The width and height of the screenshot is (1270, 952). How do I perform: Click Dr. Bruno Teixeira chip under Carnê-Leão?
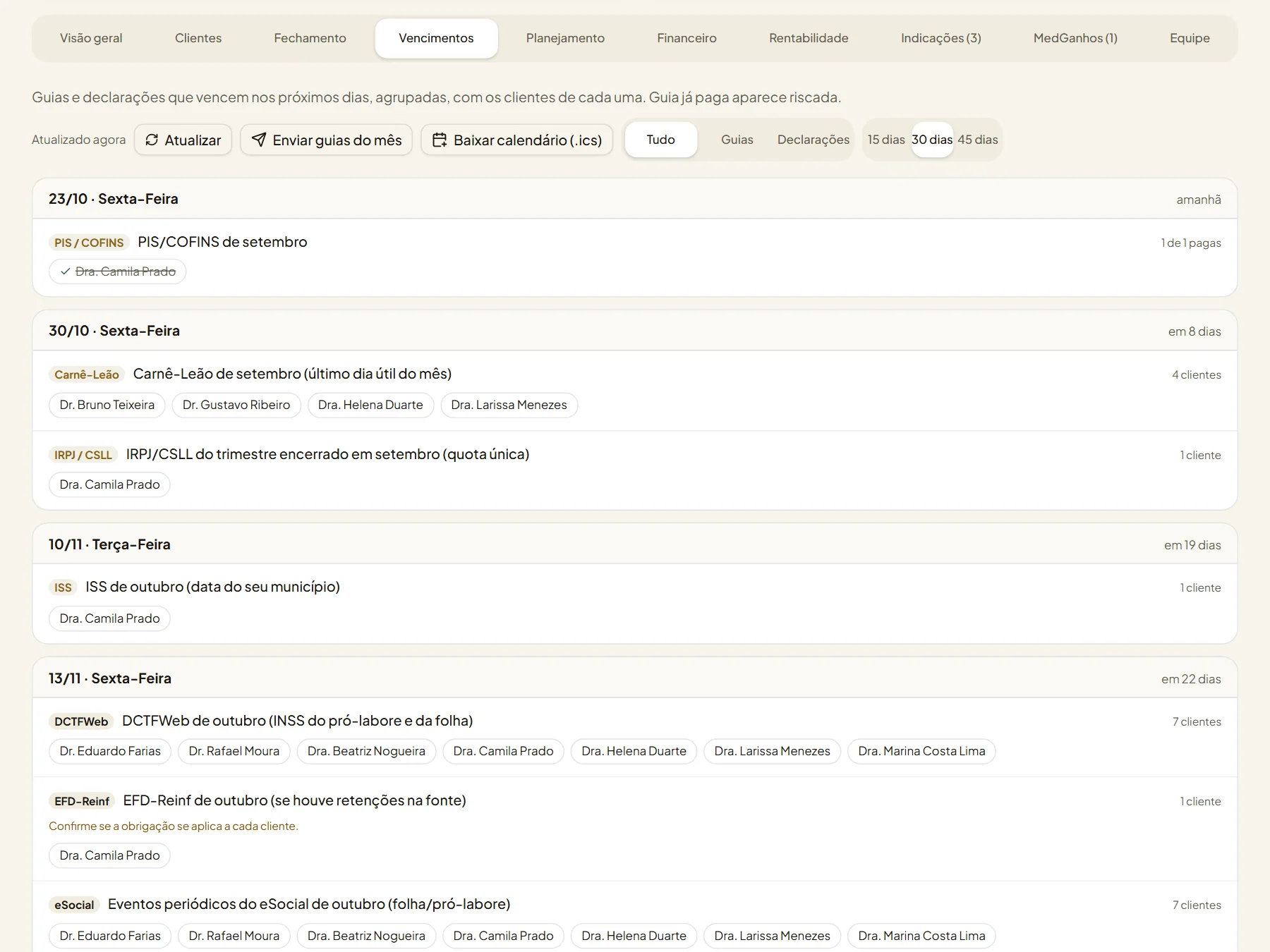click(x=107, y=405)
